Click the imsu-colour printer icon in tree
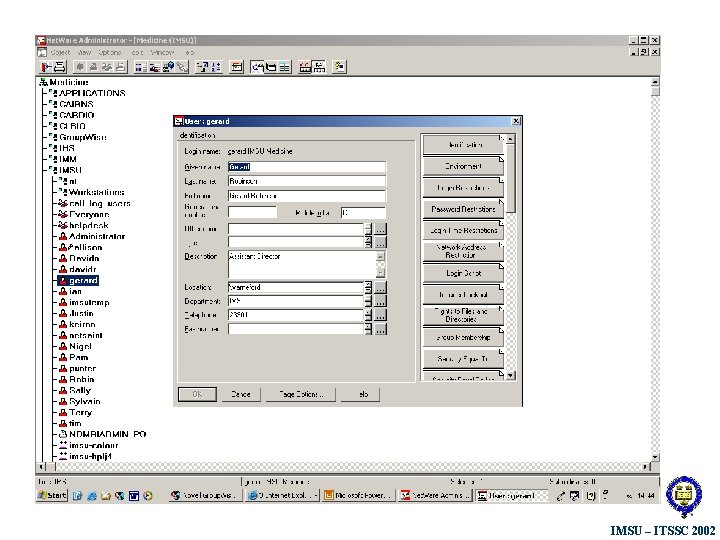The width and height of the screenshot is (720, 540). (x=63, y=445)
